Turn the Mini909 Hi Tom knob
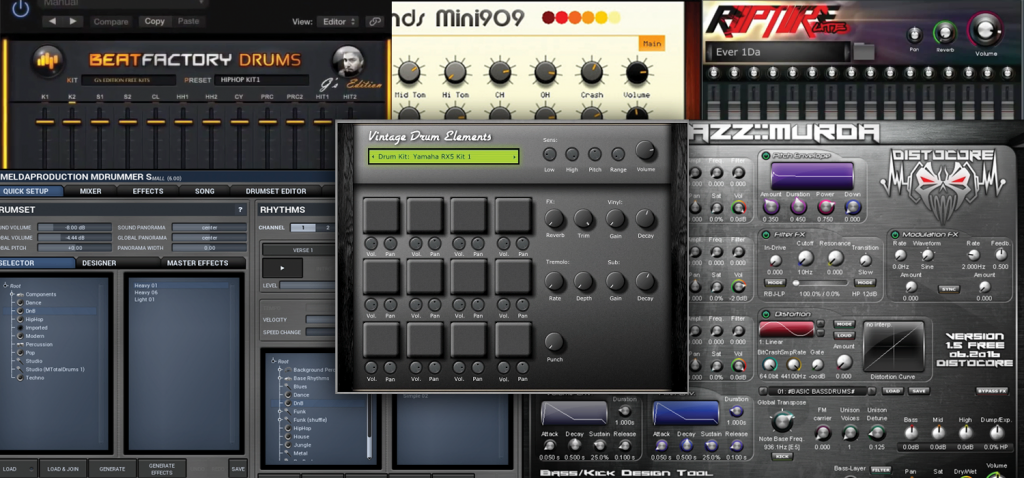 [454, 72]
